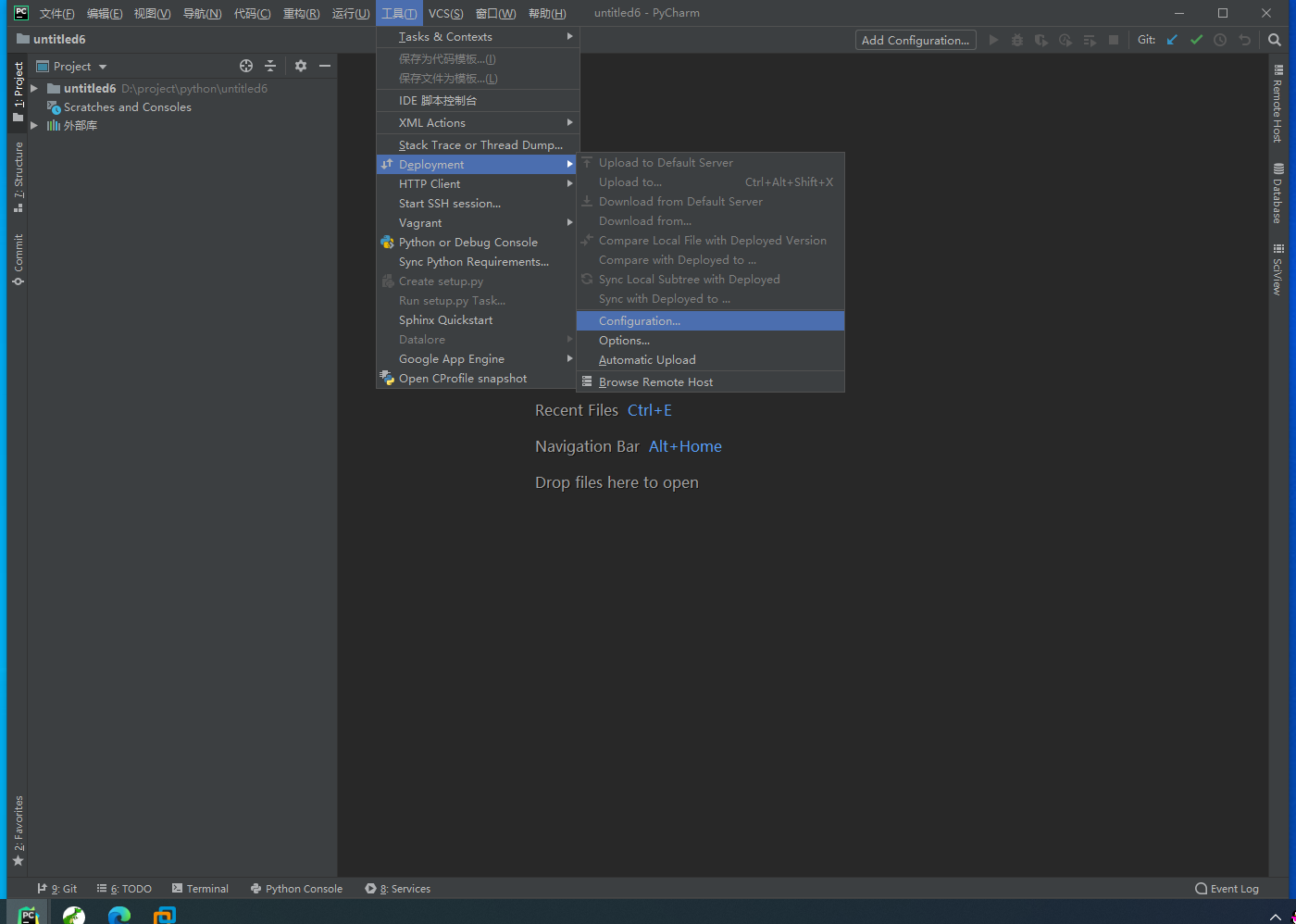Image resolution: width=1296 pixels, height=924 pixels.
Task: Click the Git rollback arrow icon
Action: pyautogui.click(x=1244, y=40)
